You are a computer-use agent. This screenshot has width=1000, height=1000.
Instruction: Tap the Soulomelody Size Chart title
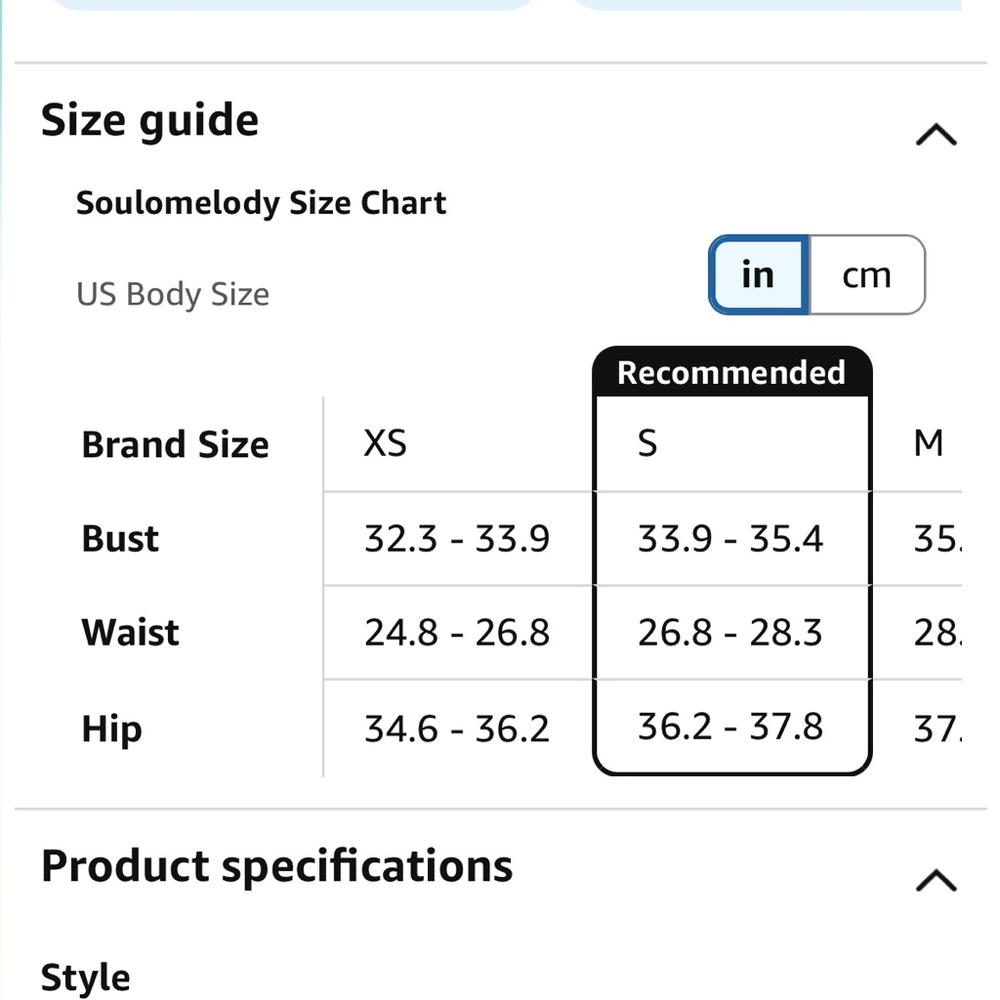point(261,203)
